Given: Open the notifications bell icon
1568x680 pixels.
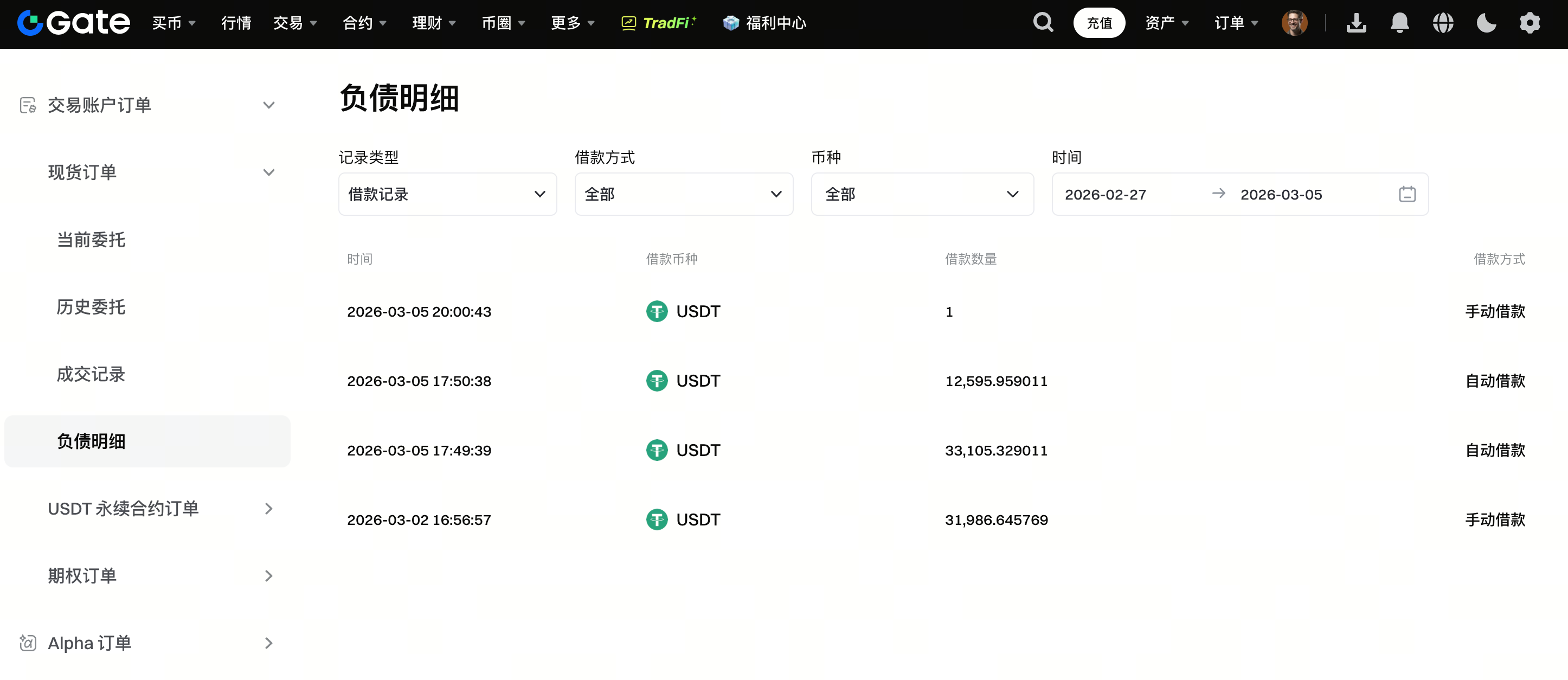Looking at the screenshot, I should [x=1399, y=23].
